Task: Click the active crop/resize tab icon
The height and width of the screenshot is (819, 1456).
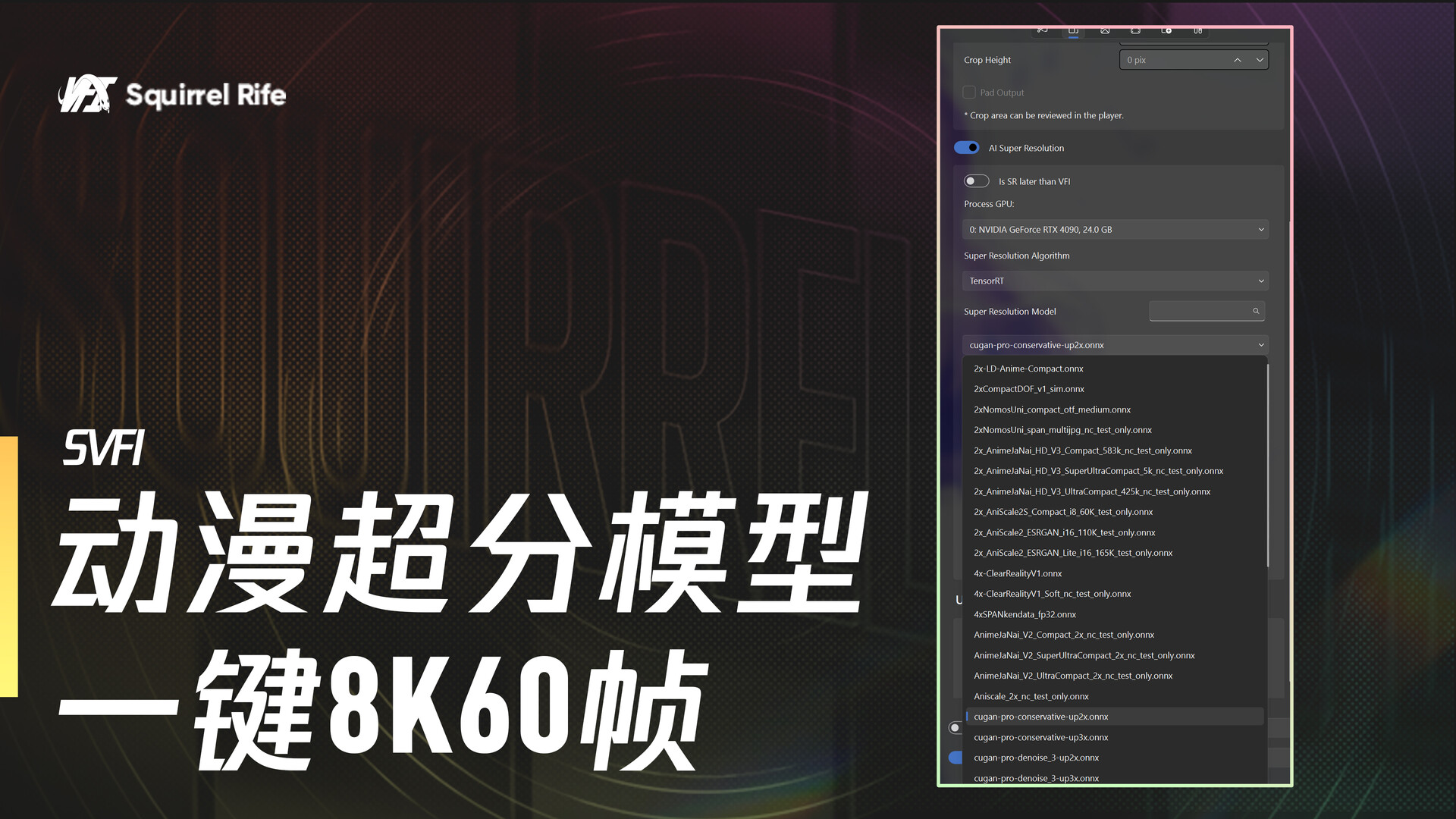Action: pyautogui.click(x=1073, y=30)
